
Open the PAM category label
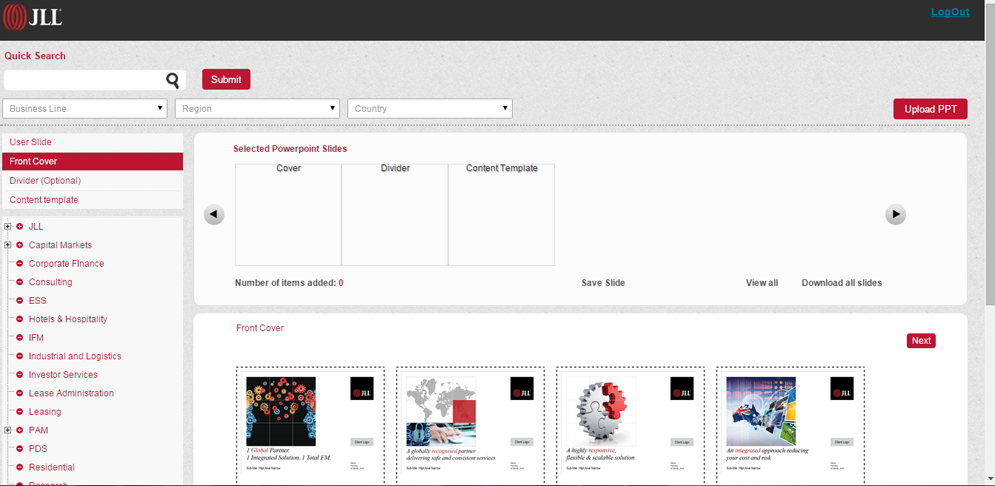pyautogui.click(x=39, y=430)
